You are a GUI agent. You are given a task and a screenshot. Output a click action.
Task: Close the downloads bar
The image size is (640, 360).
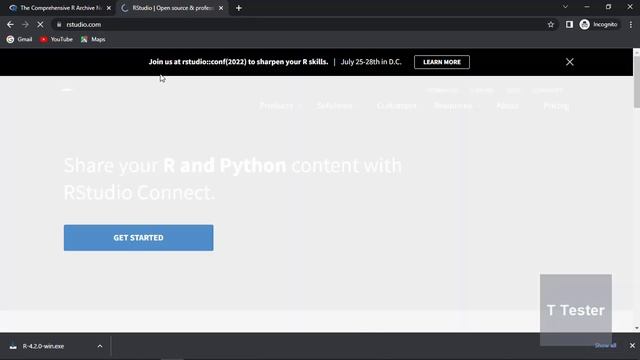[x=632, y=346]
